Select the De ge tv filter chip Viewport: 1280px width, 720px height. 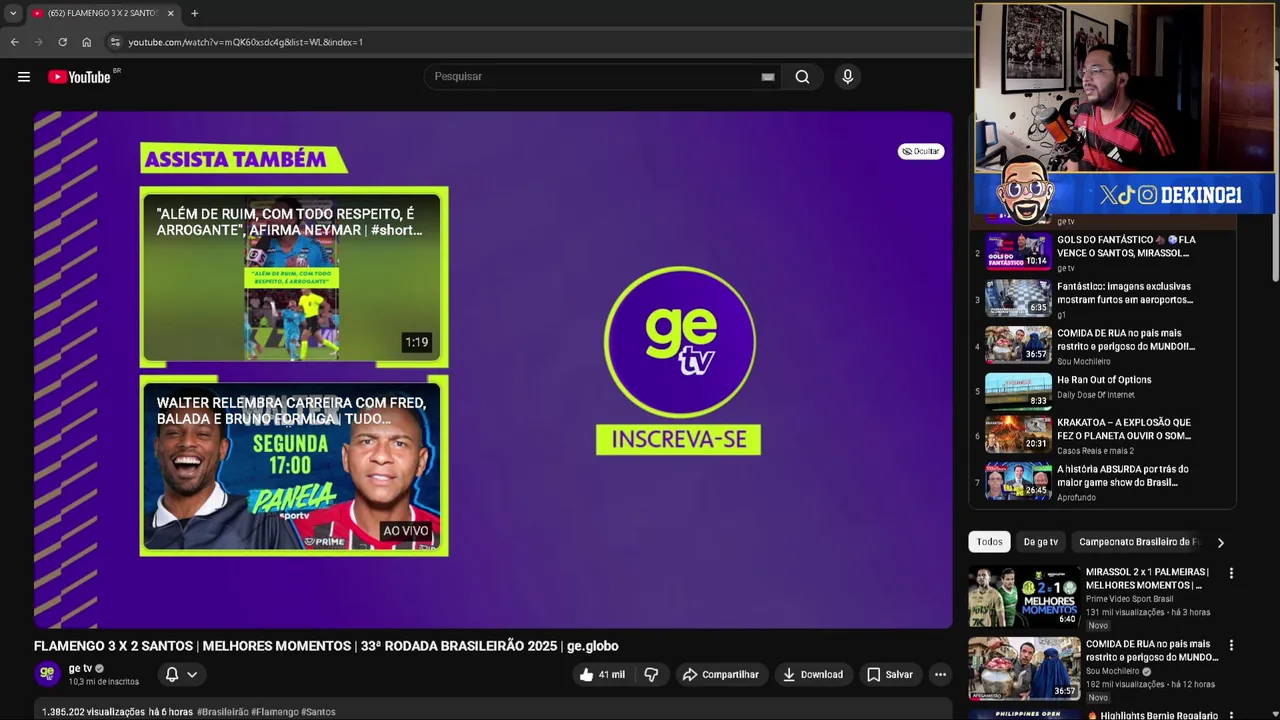[x=1040, y=542]
